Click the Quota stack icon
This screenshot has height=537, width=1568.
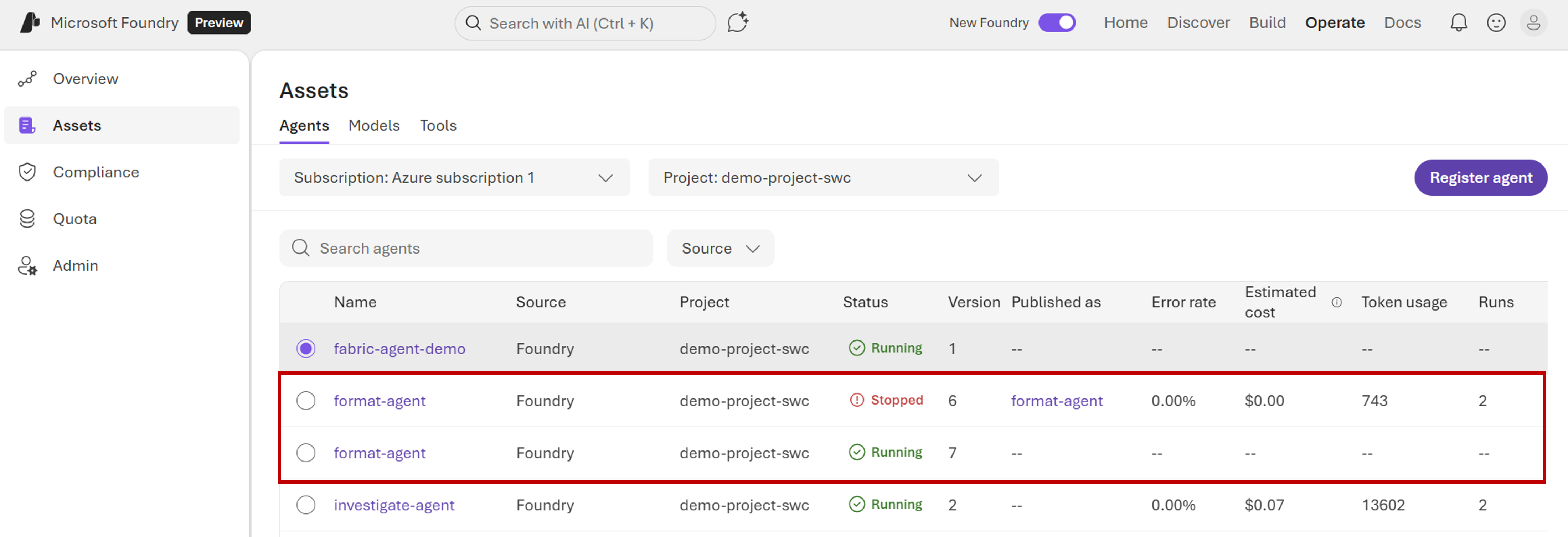coord(27,219)
